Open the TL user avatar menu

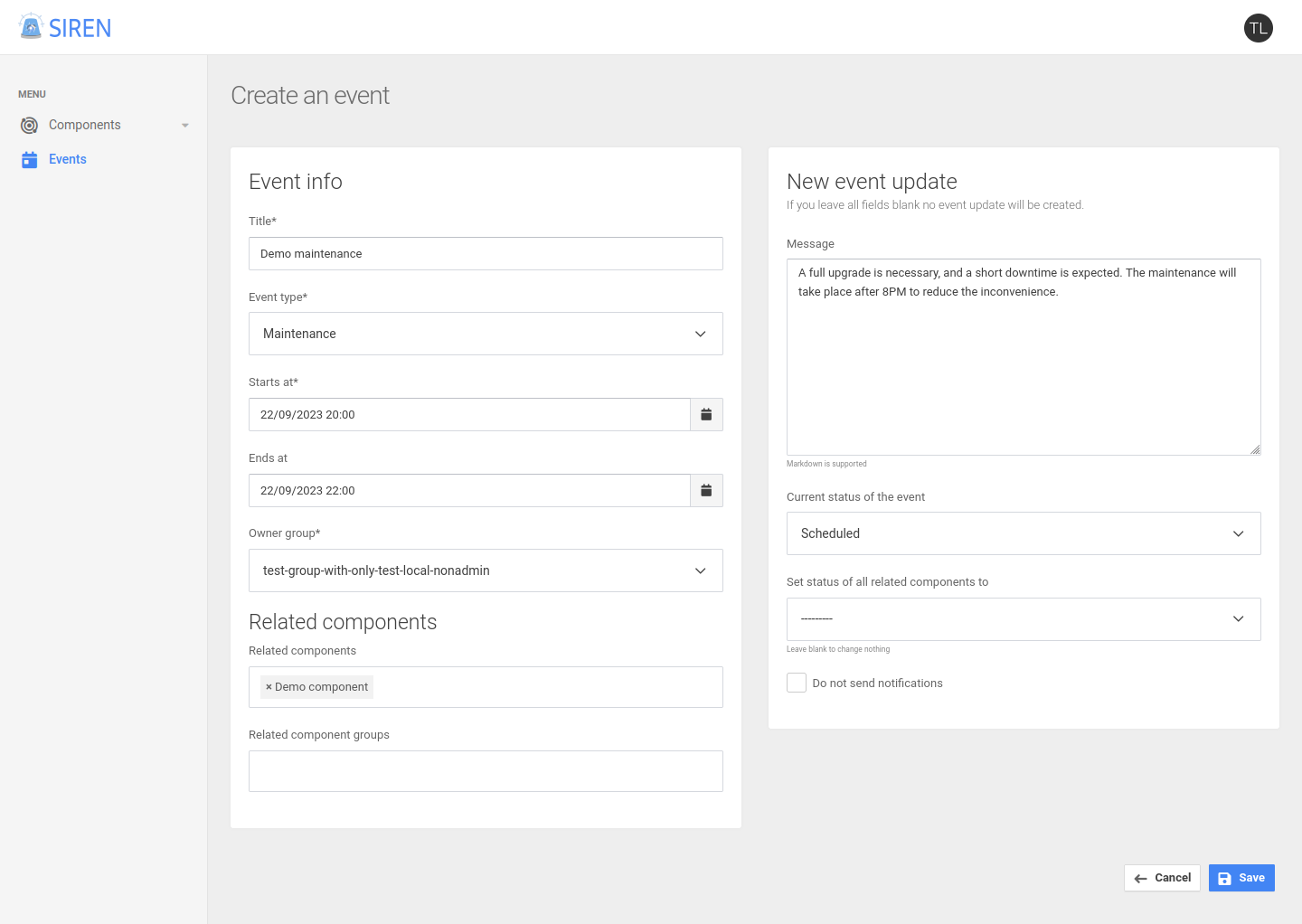1258,28
